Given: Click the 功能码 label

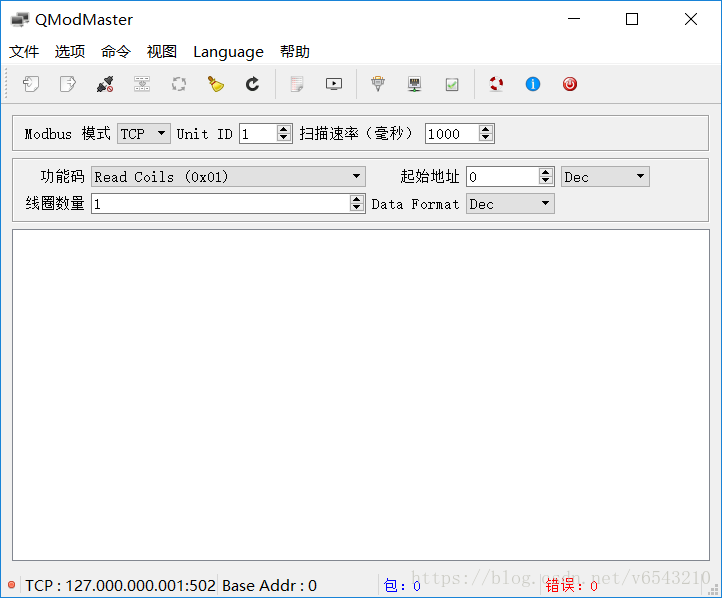Looking at the screenshot, I should coord(63,176).
